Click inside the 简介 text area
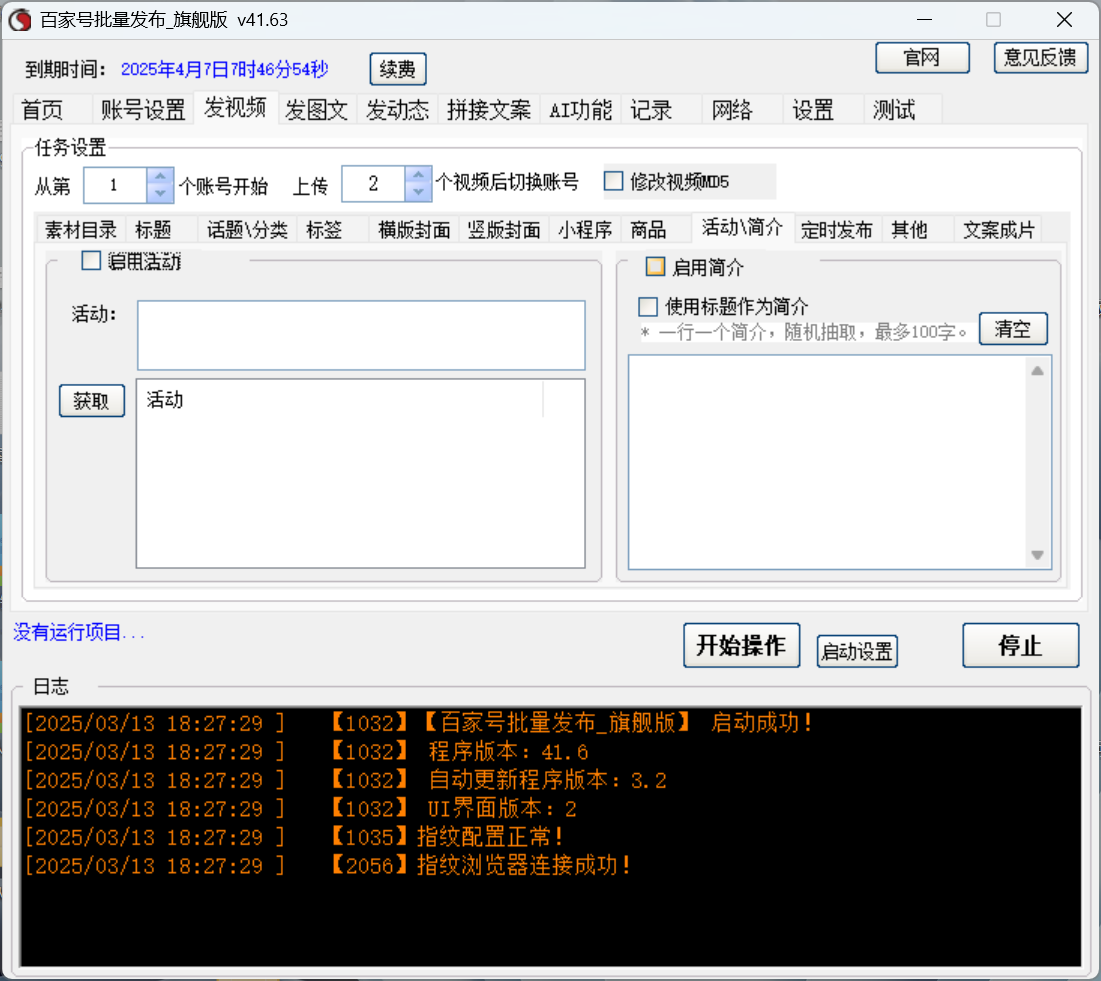This screenshot has height=981, width=1101. (827, 462)
